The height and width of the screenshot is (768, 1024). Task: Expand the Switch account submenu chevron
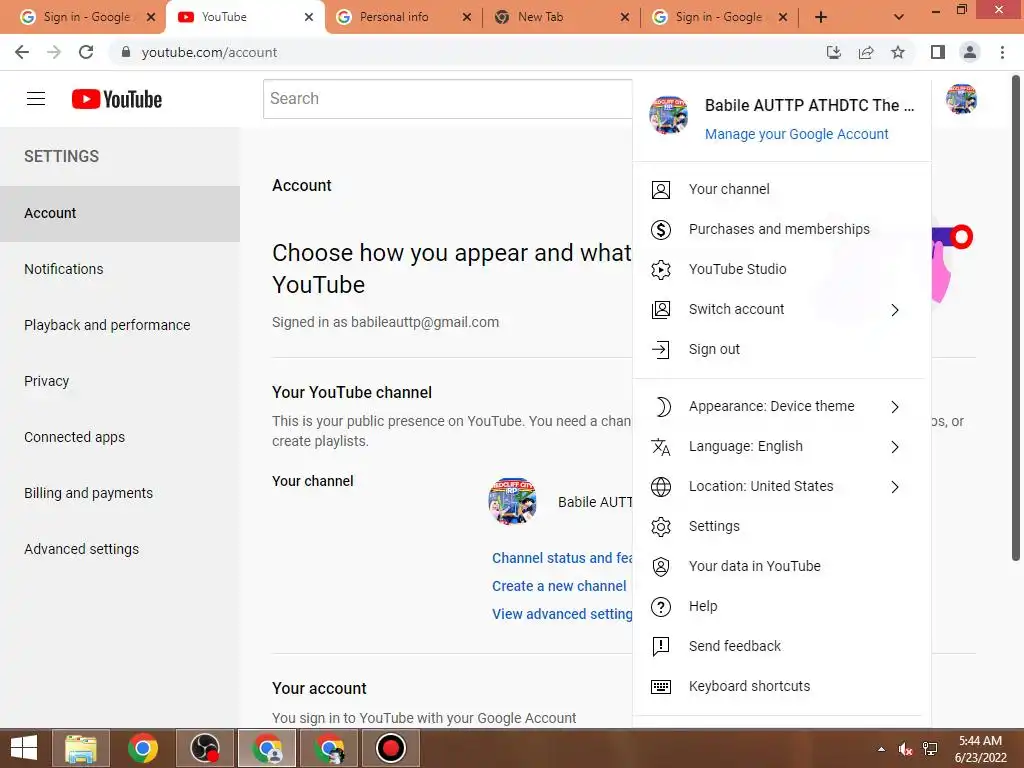coord(895,310)
